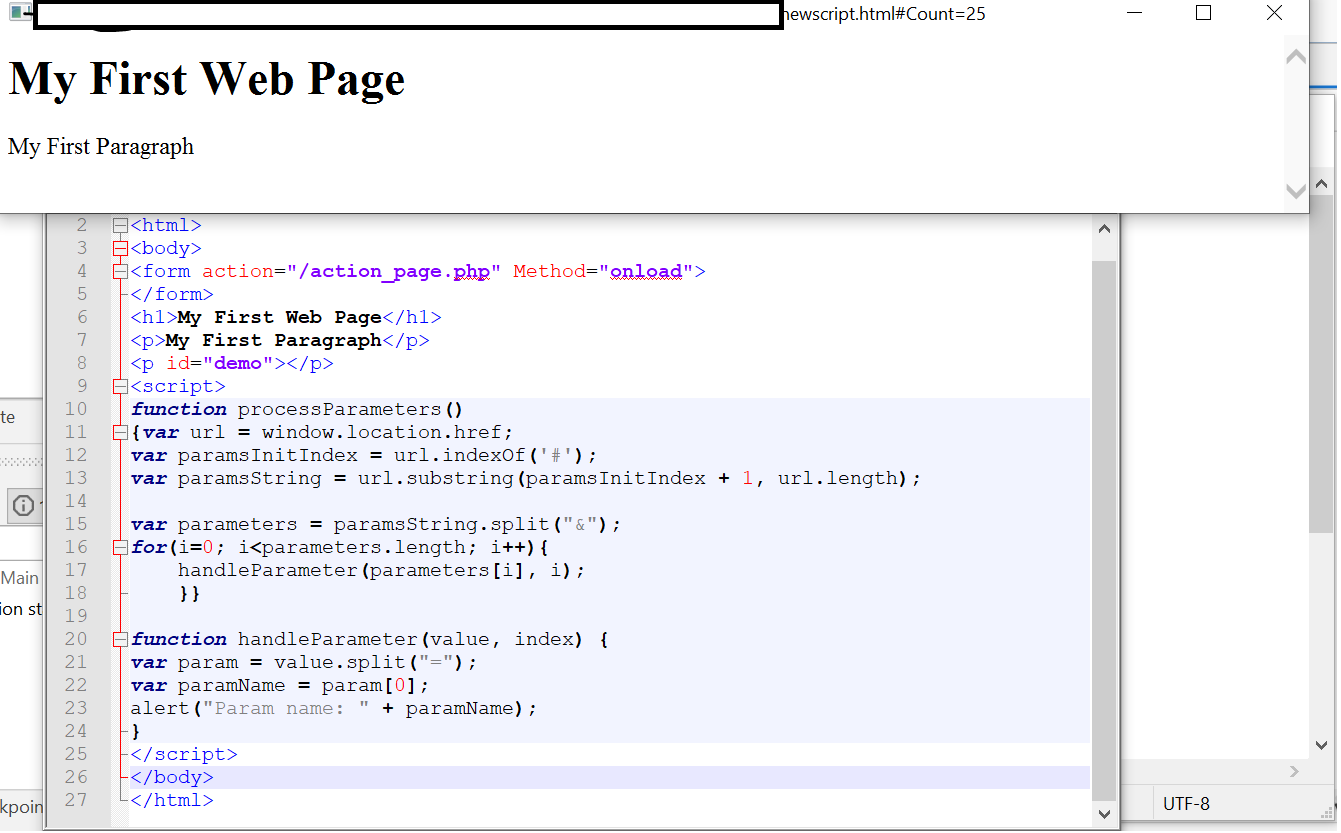This screenshot has height=833, width=1341.
Task: Click the background window's scrollbar down arrow
Action: point(1321,745)
